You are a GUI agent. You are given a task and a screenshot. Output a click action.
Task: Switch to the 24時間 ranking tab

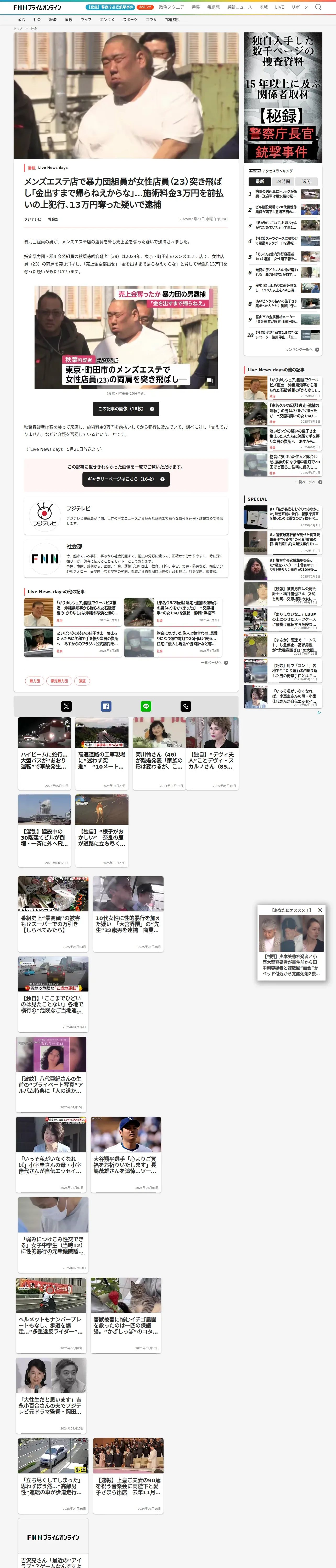[283, 181]
